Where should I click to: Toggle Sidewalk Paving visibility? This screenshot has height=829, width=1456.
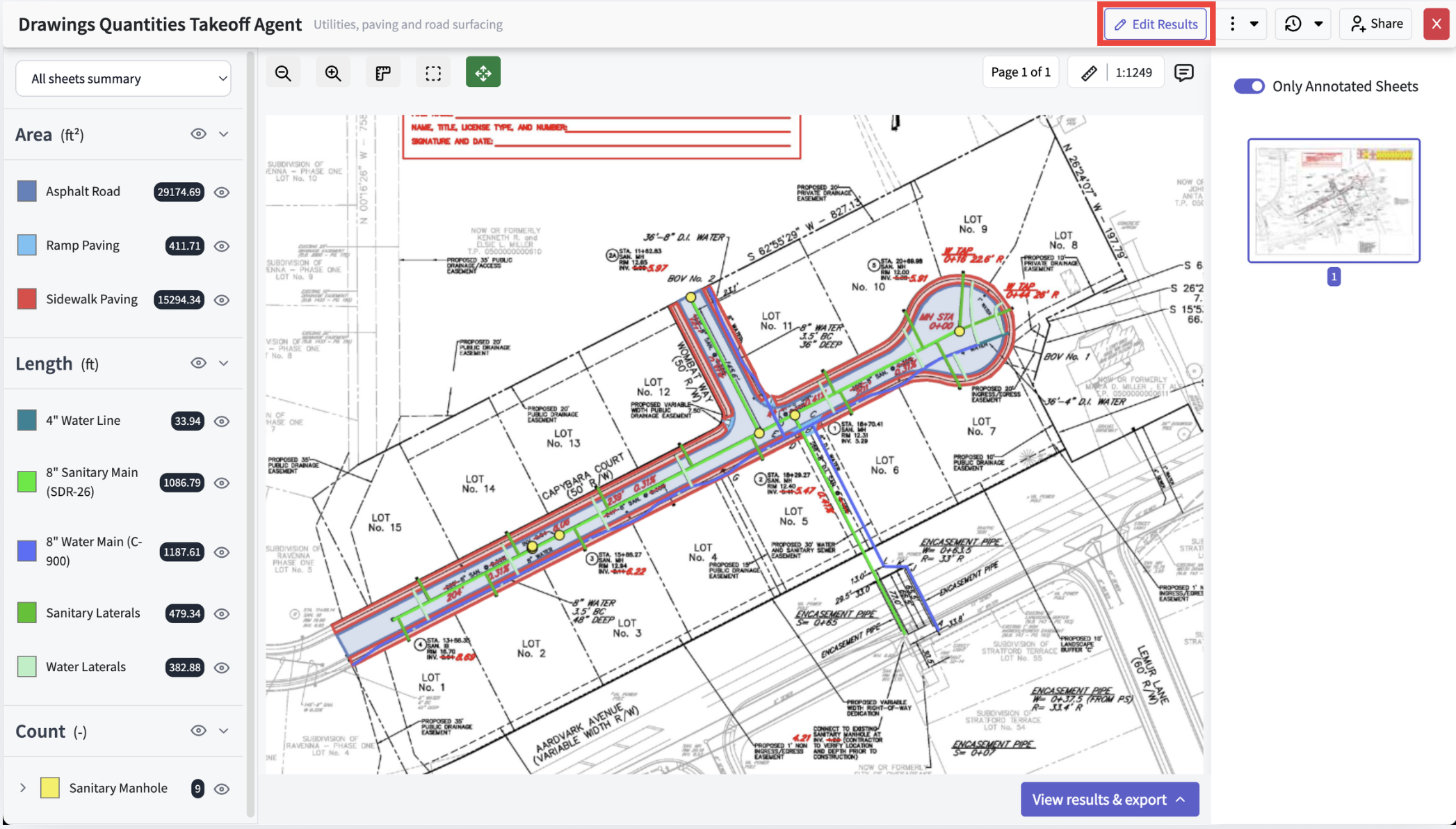(222, 300)
